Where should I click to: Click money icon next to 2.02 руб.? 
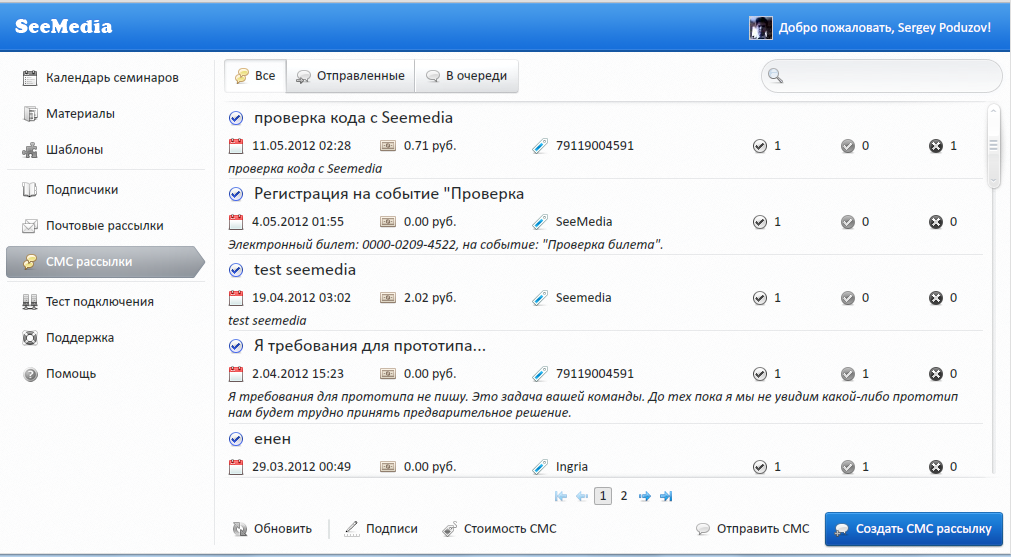point(388,298)
